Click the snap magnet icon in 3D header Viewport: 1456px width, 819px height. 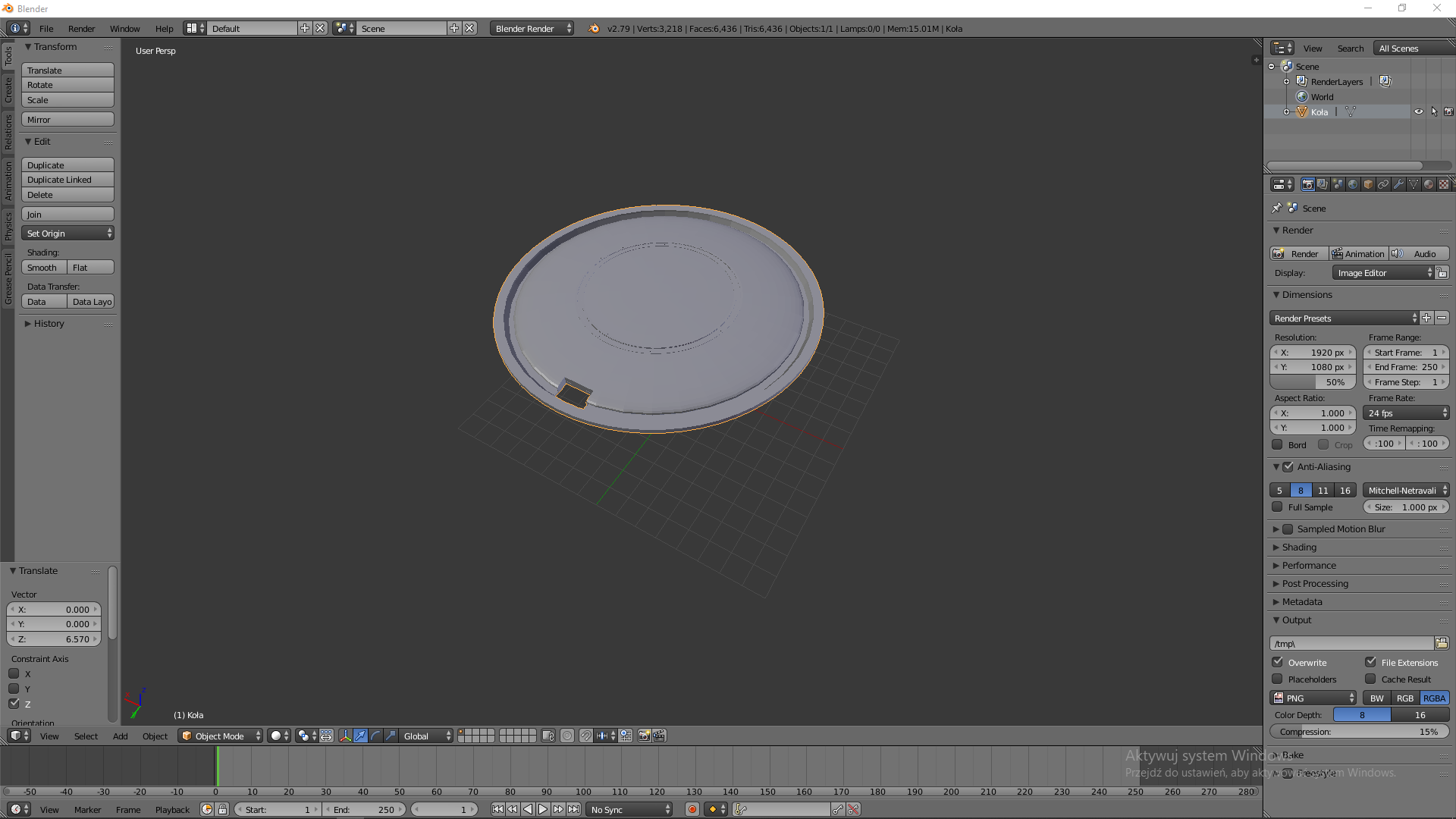(585, 736)
